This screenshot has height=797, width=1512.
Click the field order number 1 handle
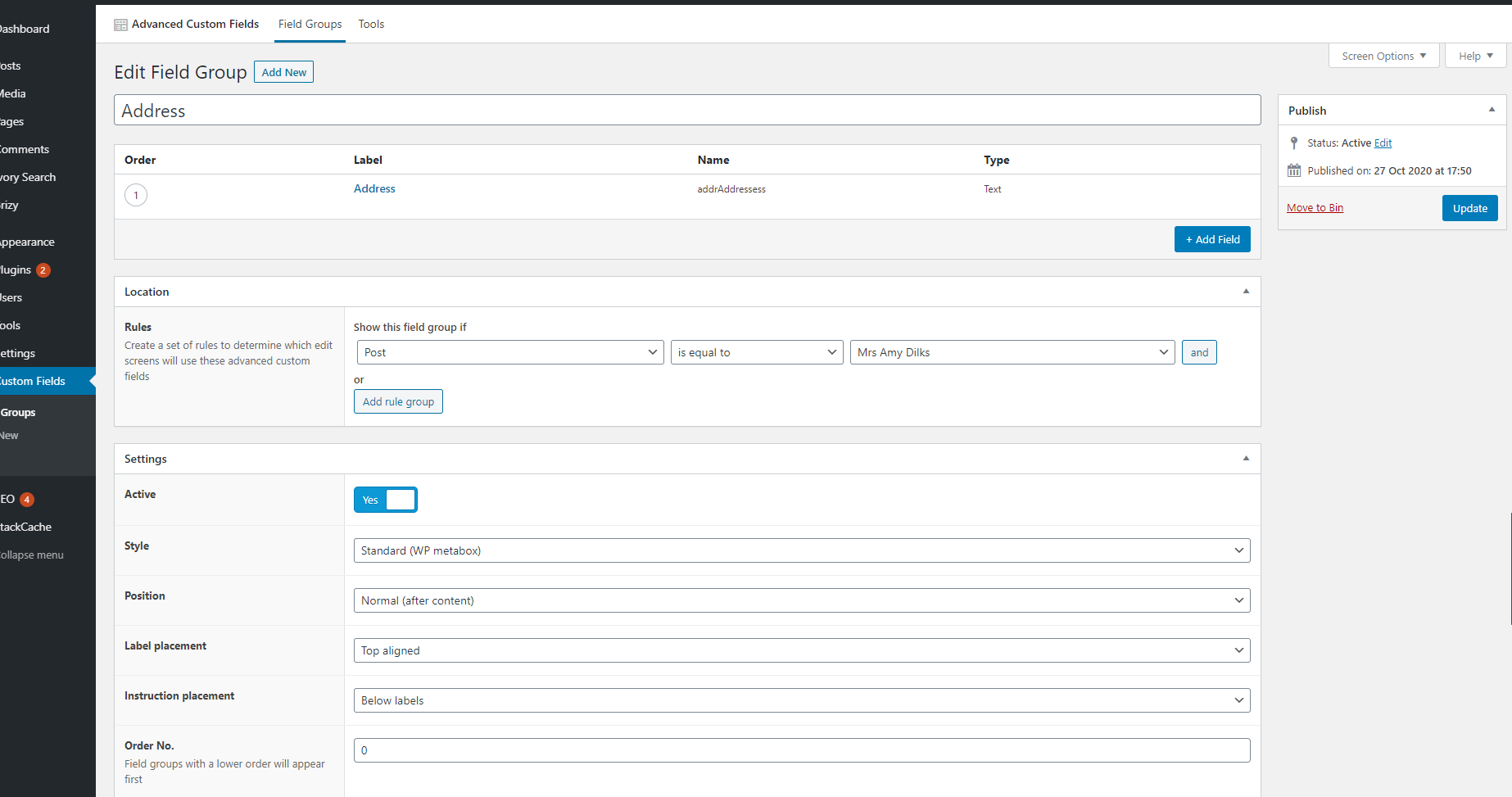(136, 195)
